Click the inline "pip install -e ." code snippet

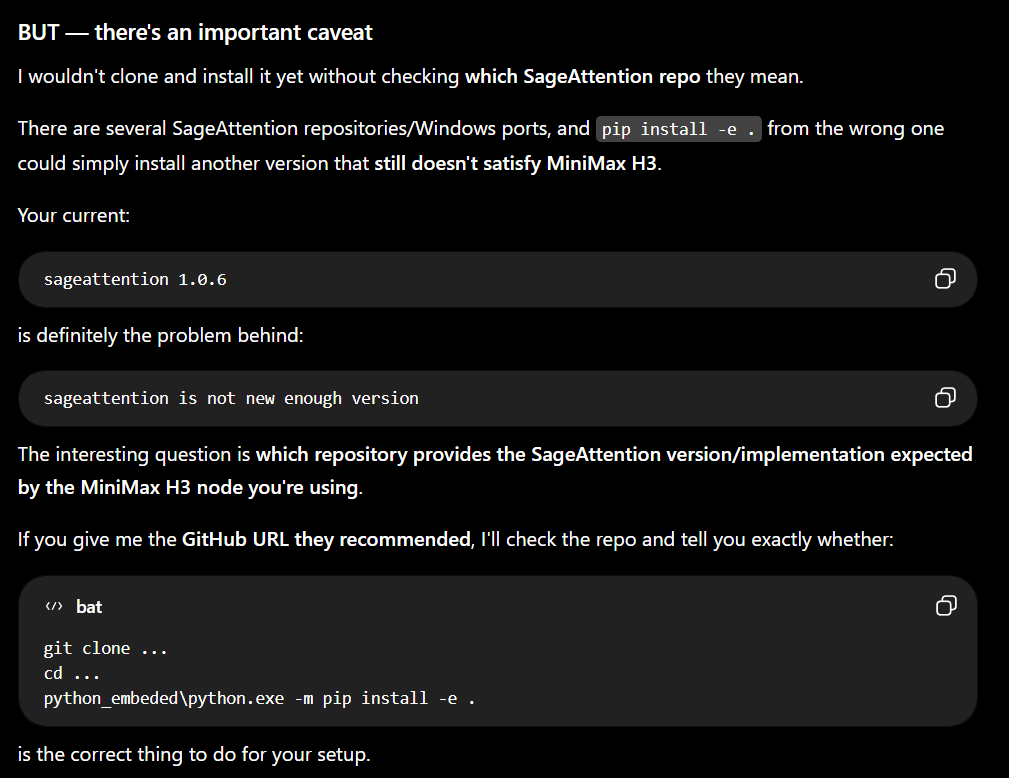[x=678, y=129]
